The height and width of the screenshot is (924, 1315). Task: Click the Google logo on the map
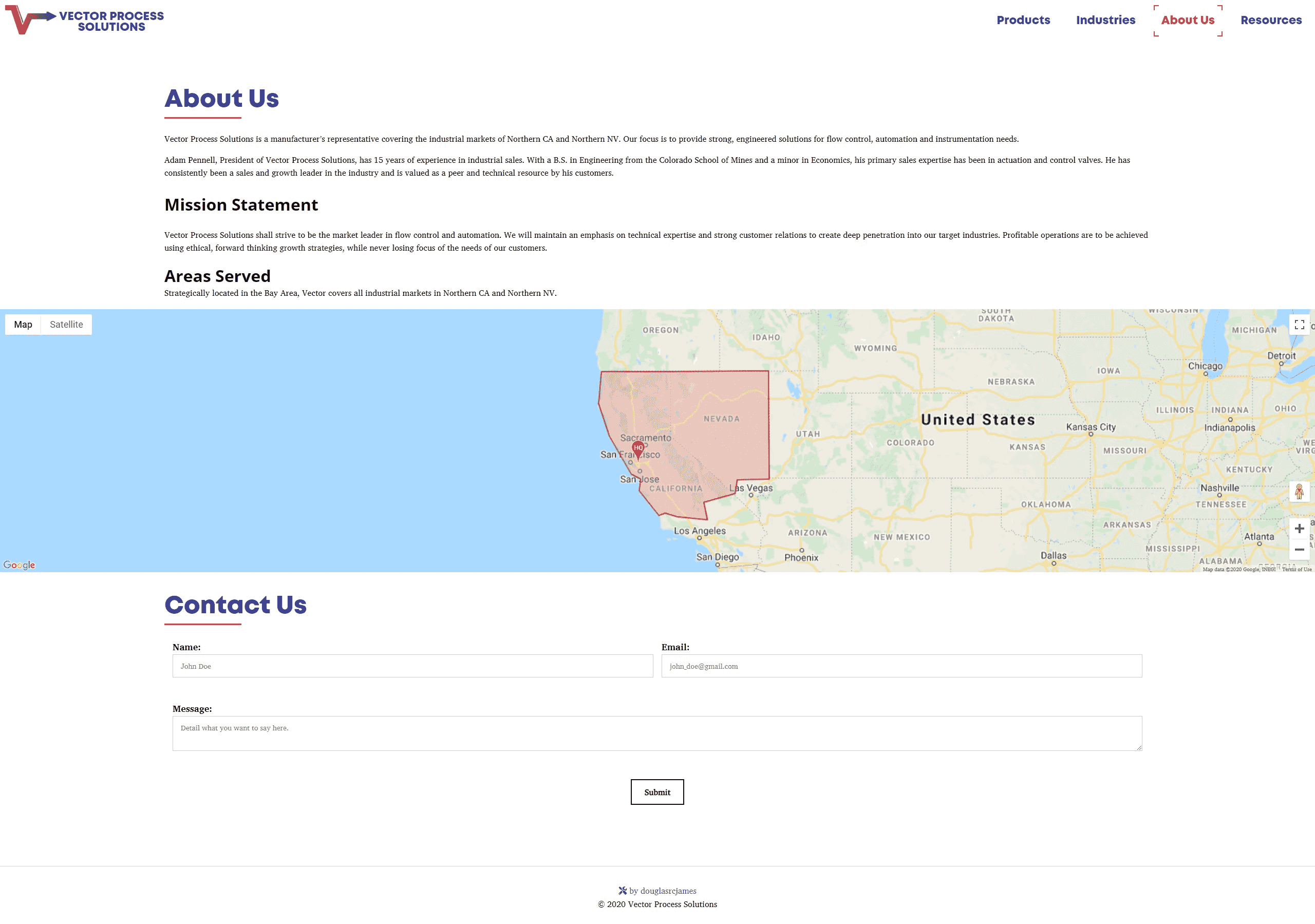[20, 565]
